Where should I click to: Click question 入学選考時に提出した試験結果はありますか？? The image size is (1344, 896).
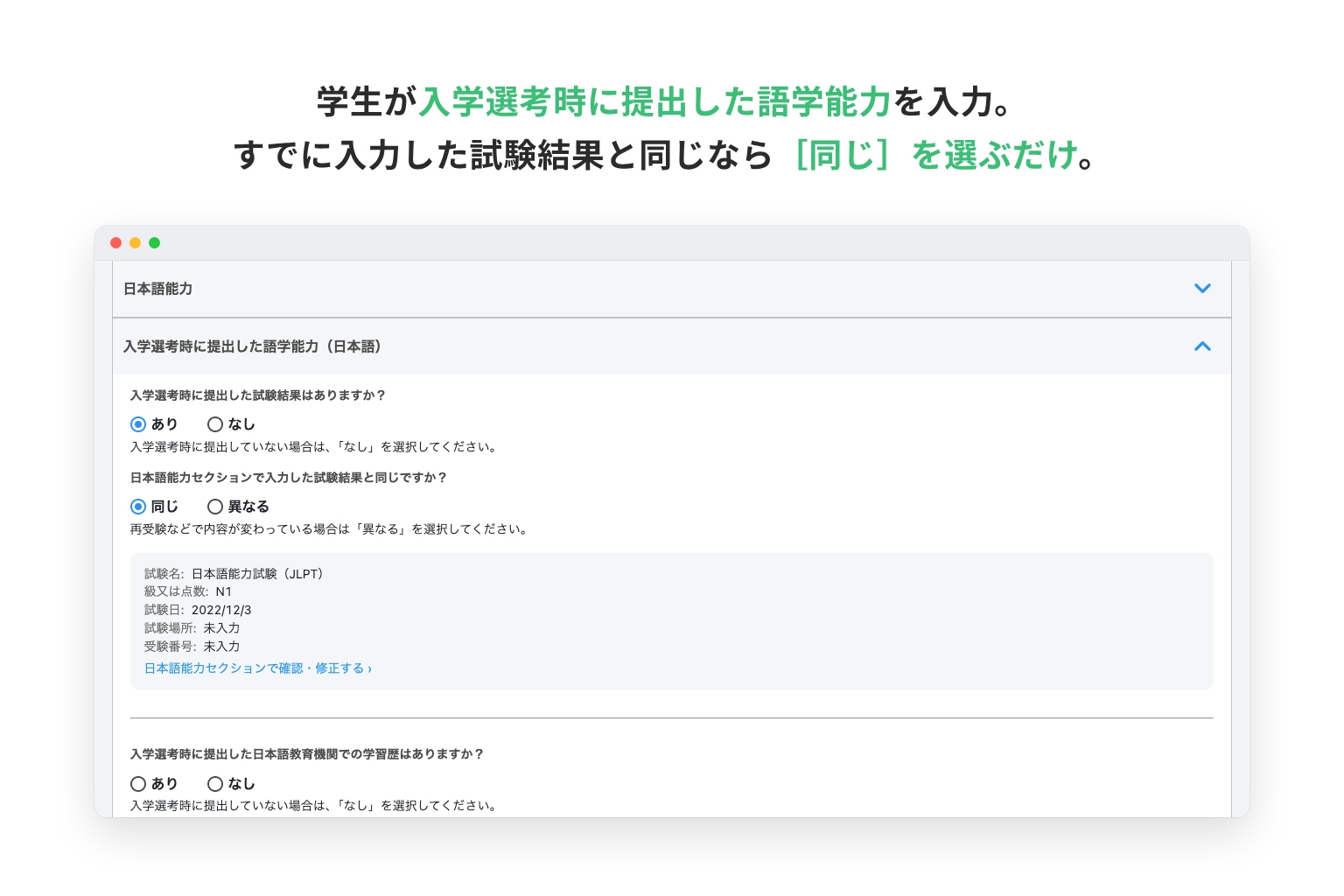point(258,395)
